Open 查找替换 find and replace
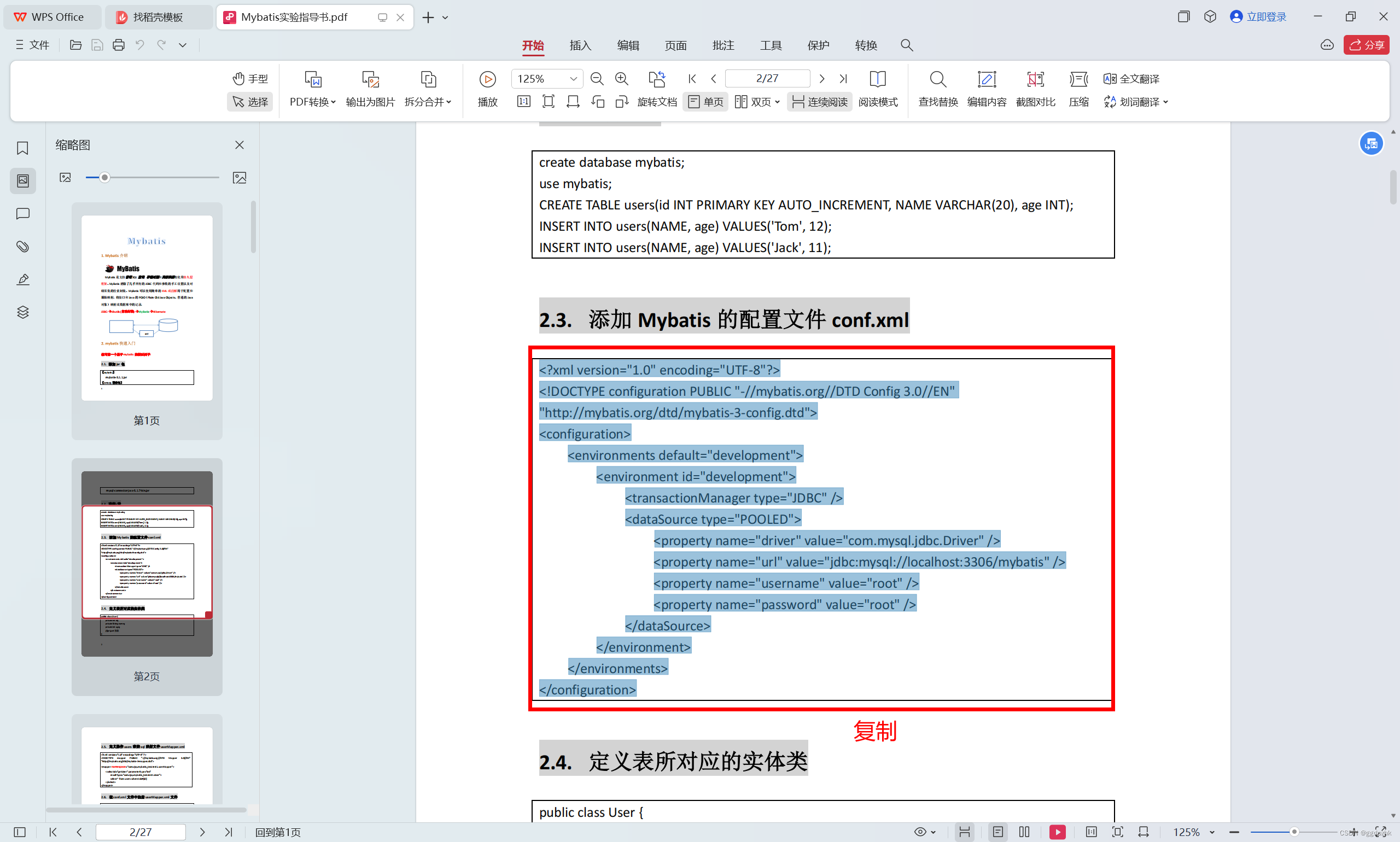 click(938, 89)
